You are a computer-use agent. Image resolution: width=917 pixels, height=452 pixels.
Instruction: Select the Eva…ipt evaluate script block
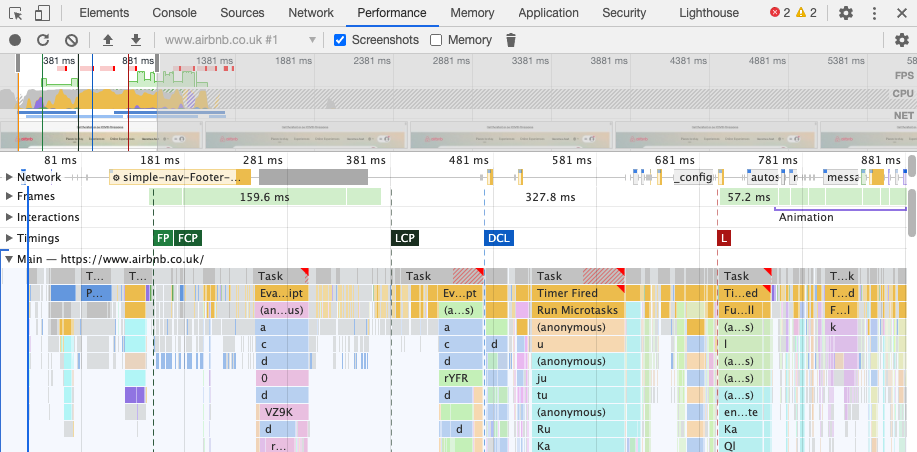[282, 293]
